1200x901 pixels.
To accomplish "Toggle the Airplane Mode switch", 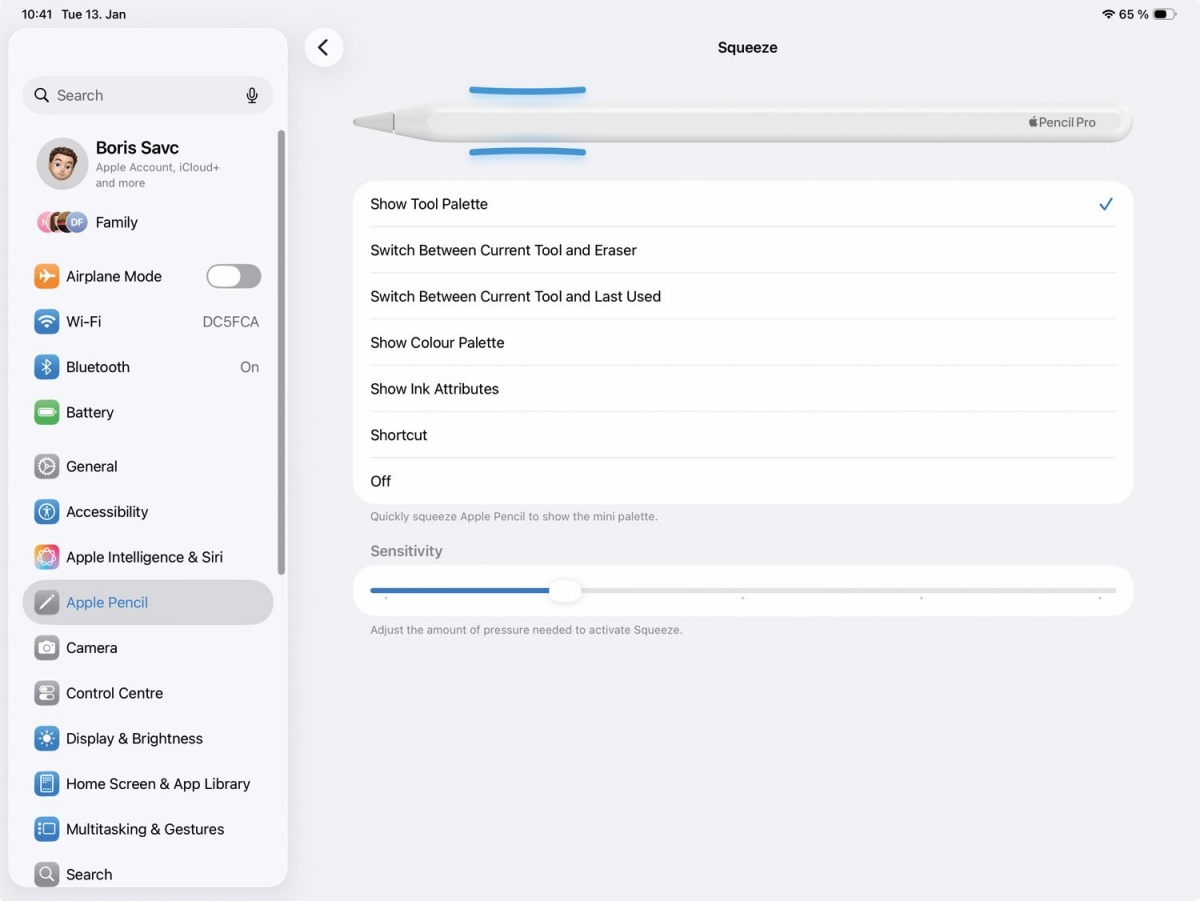I will pos(233,276).
